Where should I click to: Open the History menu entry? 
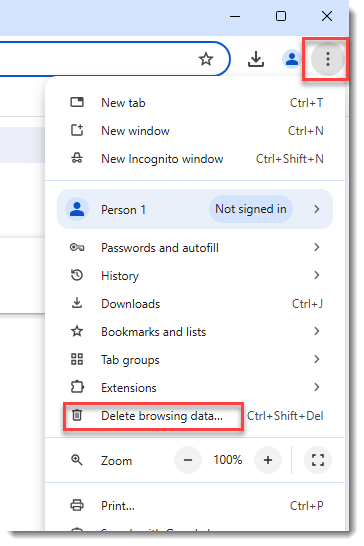click(195, 276)
